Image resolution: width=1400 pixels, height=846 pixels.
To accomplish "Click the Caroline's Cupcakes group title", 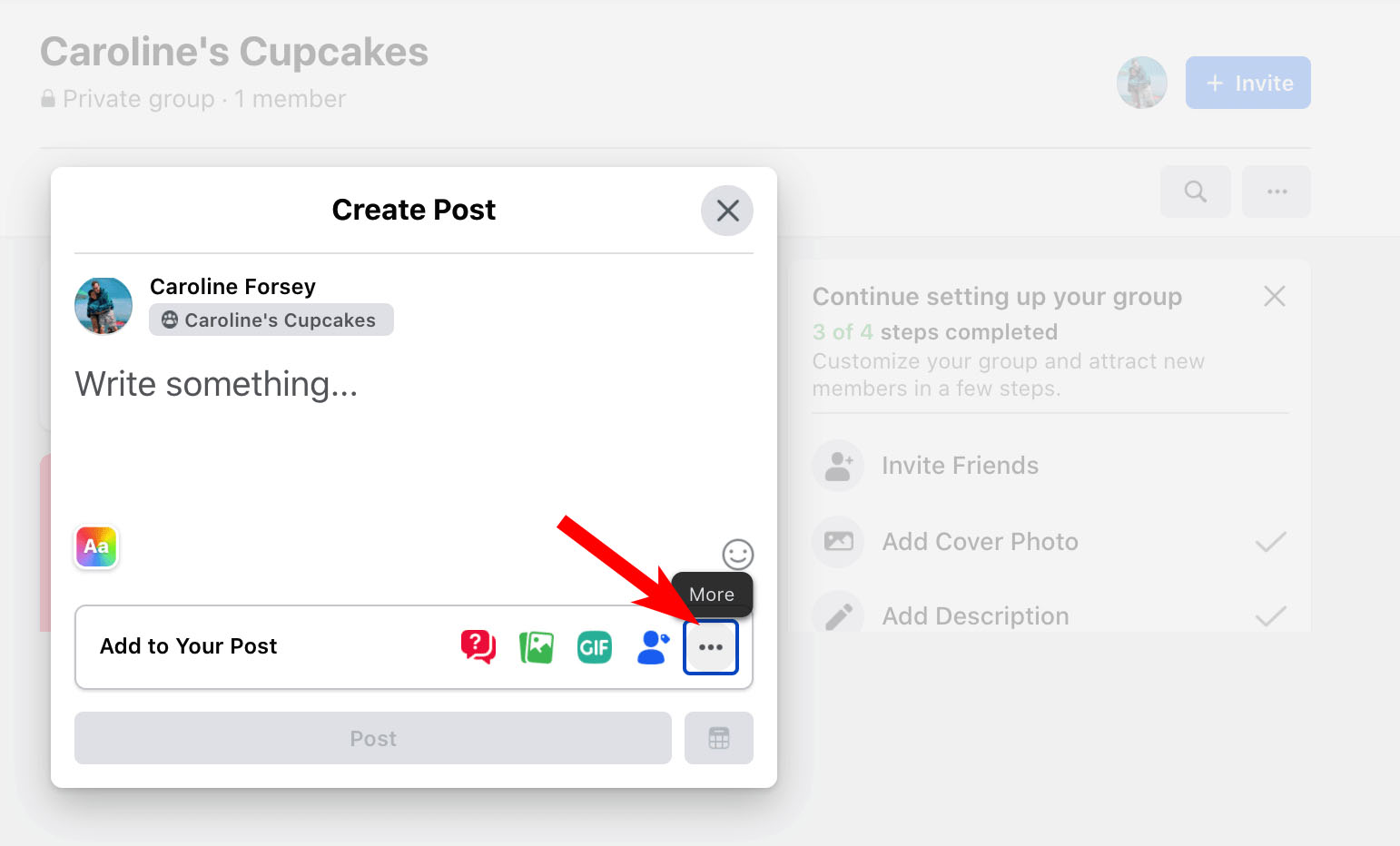I will tap(234, 52).
